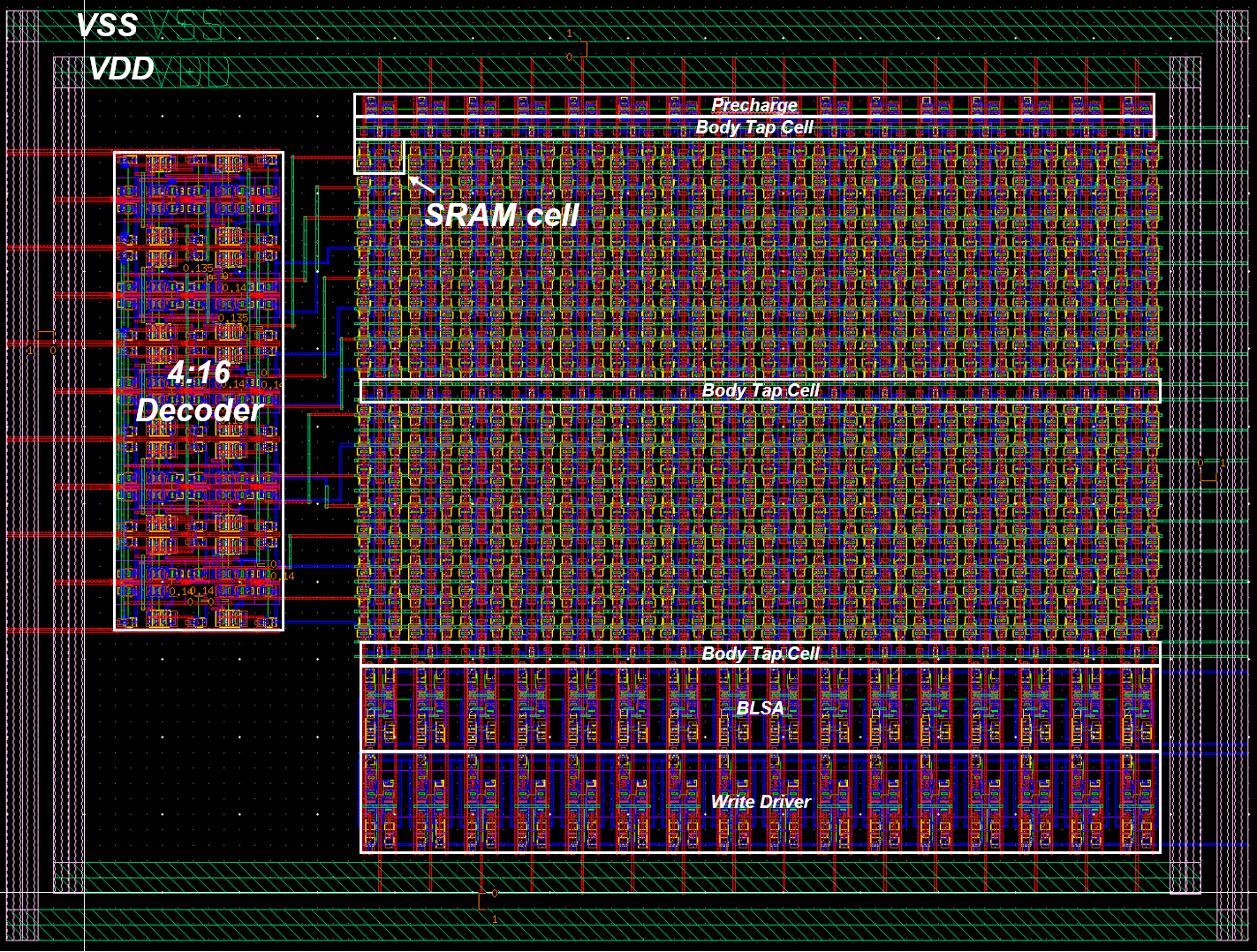Image resolution: width=1257 pixels, height=952 pixels.
Task: Click the white VSS power rail label
Action: 107,25
